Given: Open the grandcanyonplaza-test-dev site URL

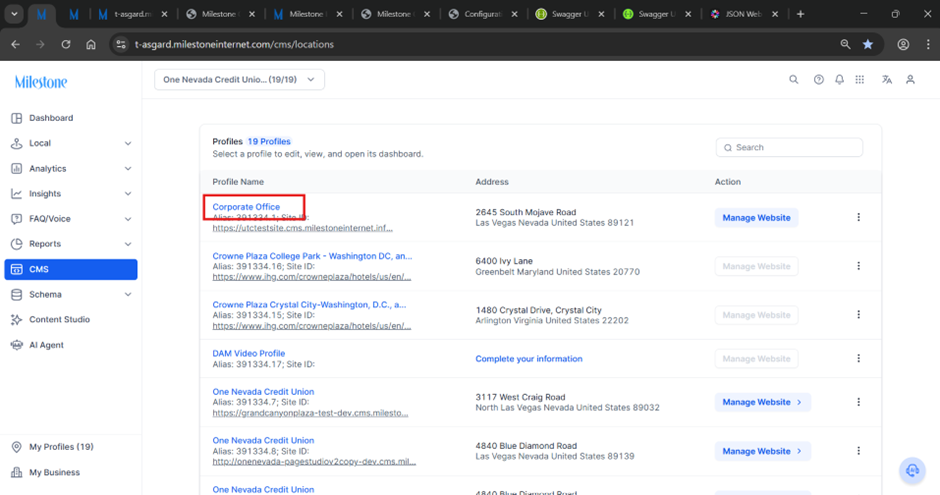Looking at the screenshot, I should pos(311,413).
